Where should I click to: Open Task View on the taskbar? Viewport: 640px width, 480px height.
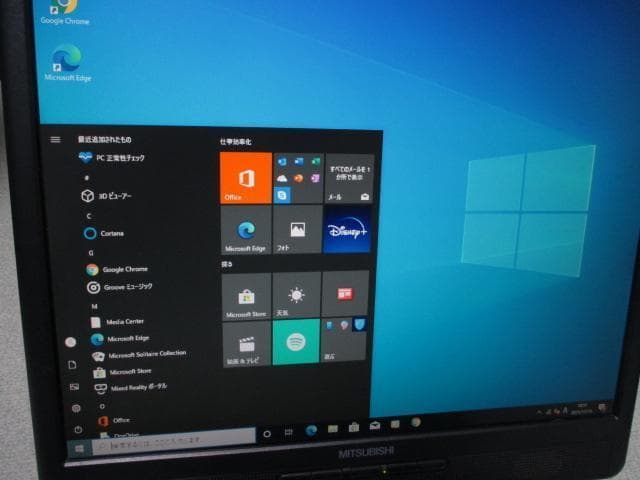point(289,432)
